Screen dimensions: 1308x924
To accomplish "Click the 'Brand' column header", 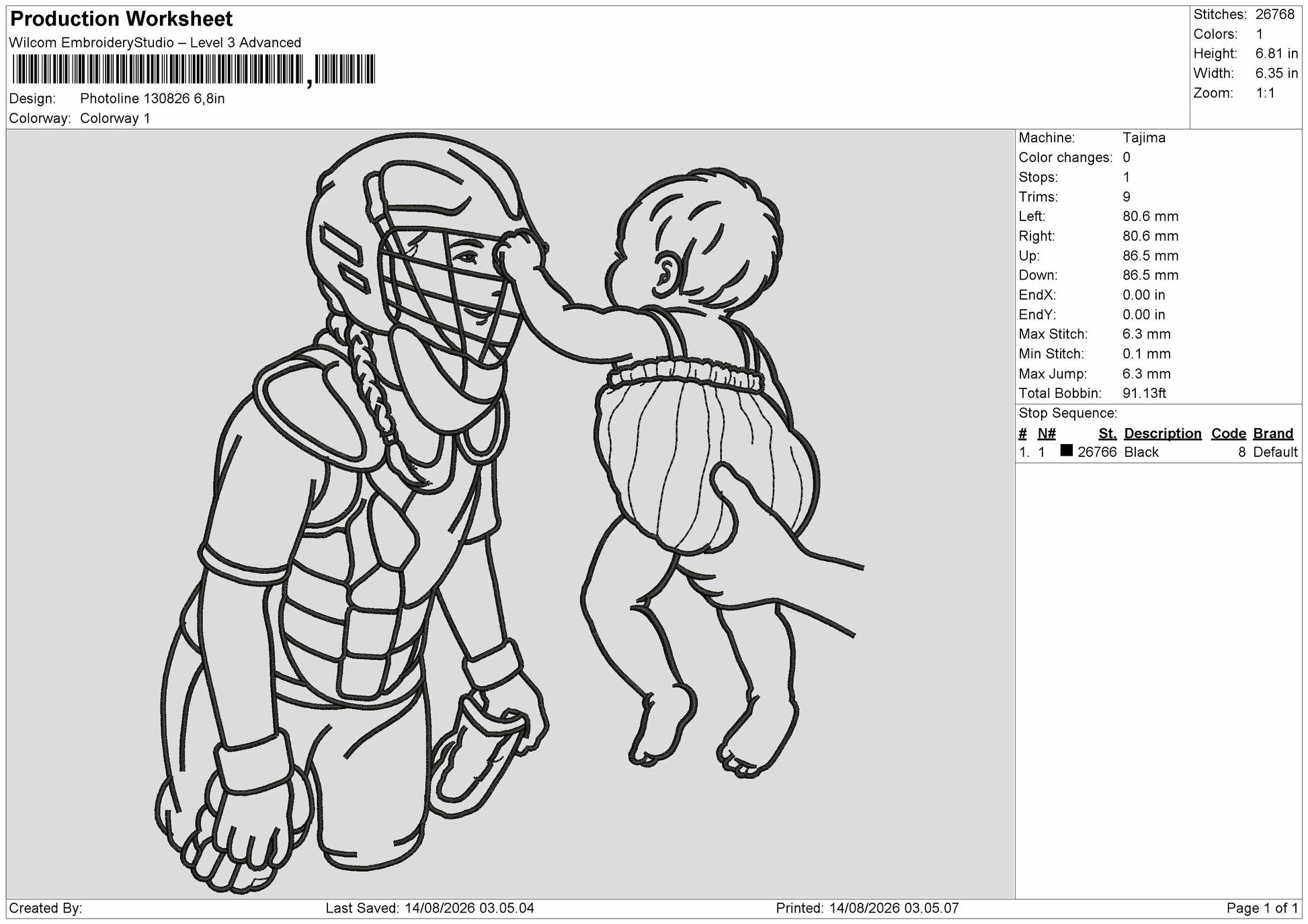I will tap(1273, 433).
